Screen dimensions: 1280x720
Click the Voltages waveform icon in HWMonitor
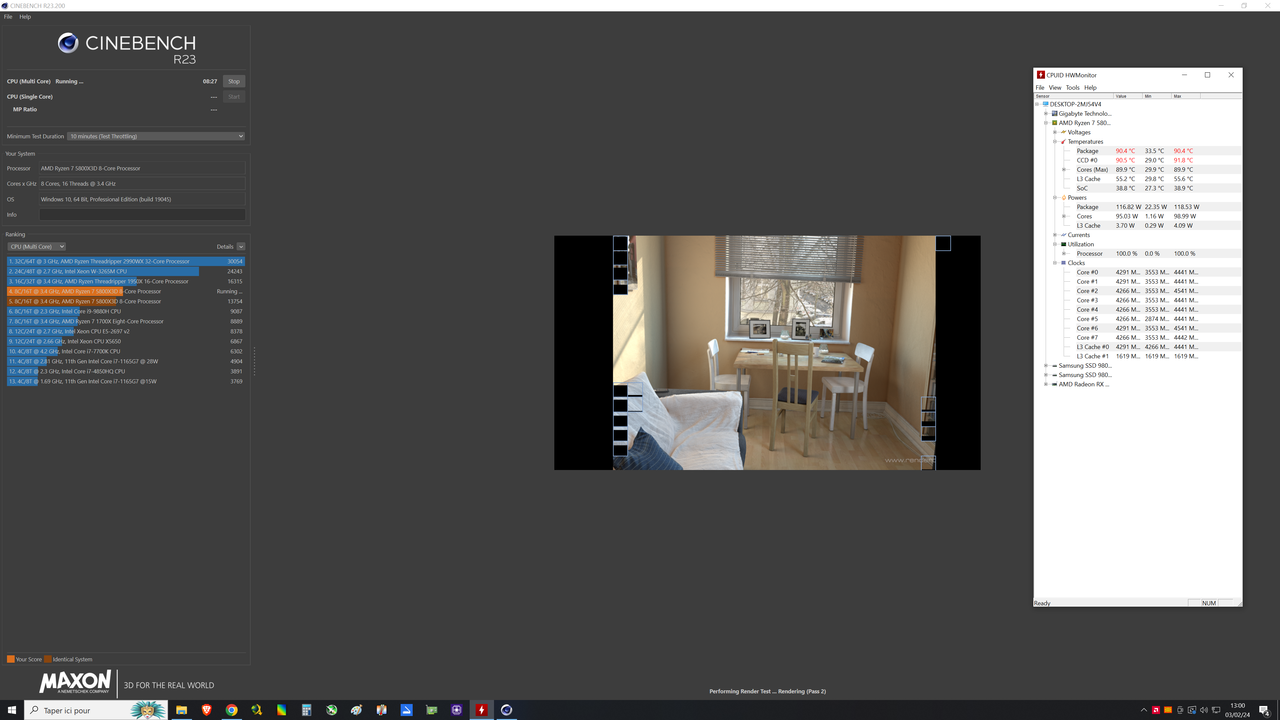coord(1064,131)
